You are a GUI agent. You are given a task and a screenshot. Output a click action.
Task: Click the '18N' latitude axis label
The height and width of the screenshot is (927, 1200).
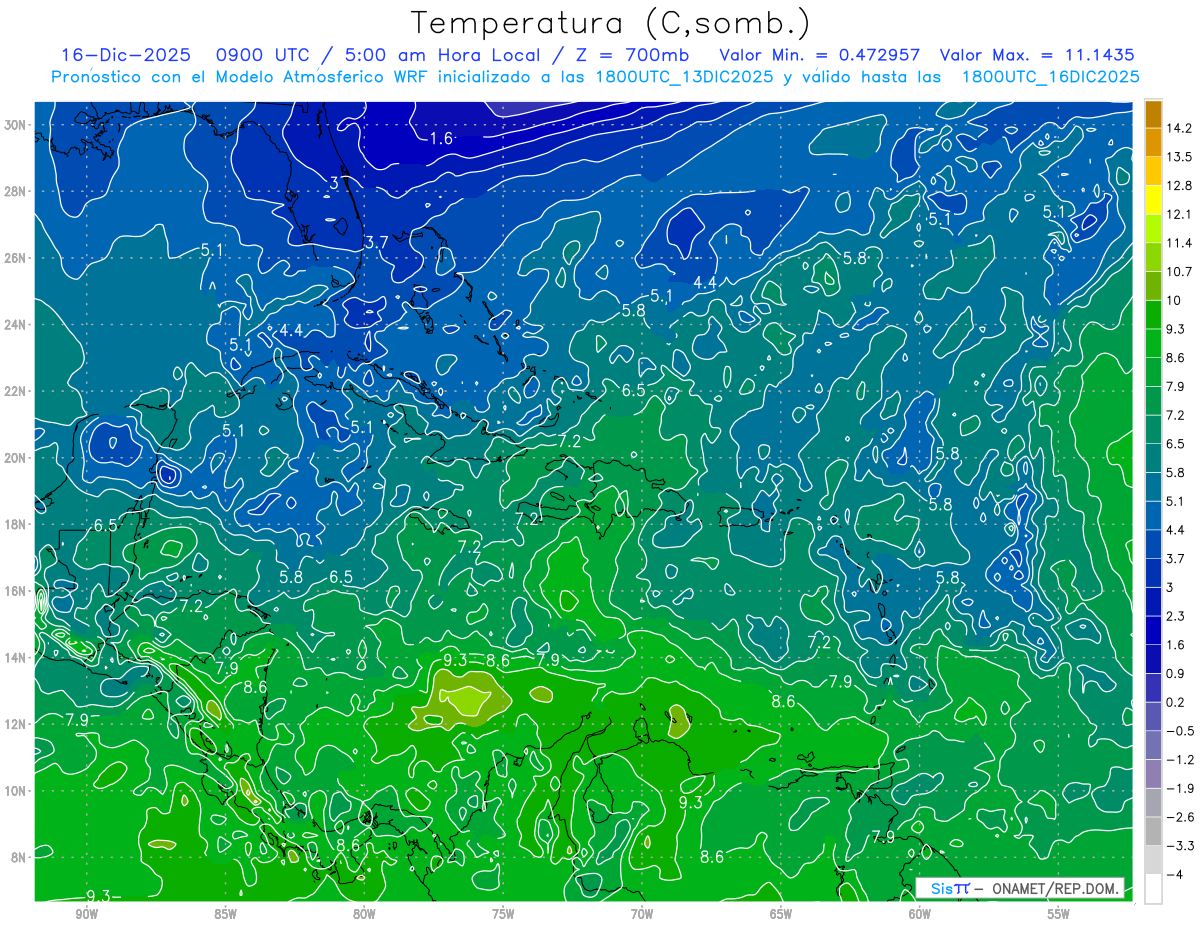[x=14, y=524]
